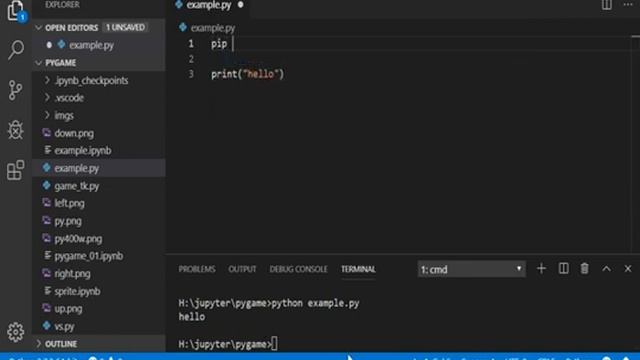The height and width of the screenshot is (360, 640).
Task: Click line number 2 in the gutter
Action: (191, 59)
